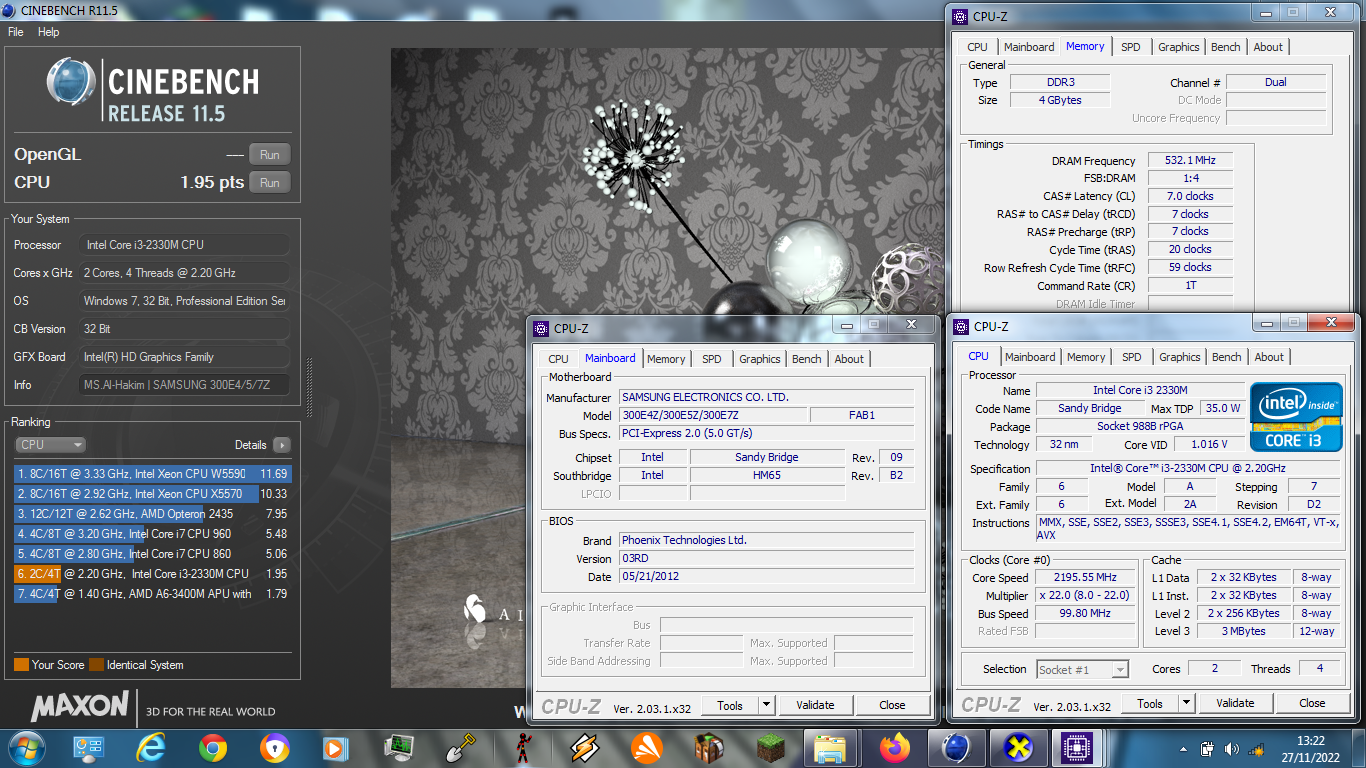Expand ranking Details arrow button
Screen dimensions: 1366x768
(281, 445)
